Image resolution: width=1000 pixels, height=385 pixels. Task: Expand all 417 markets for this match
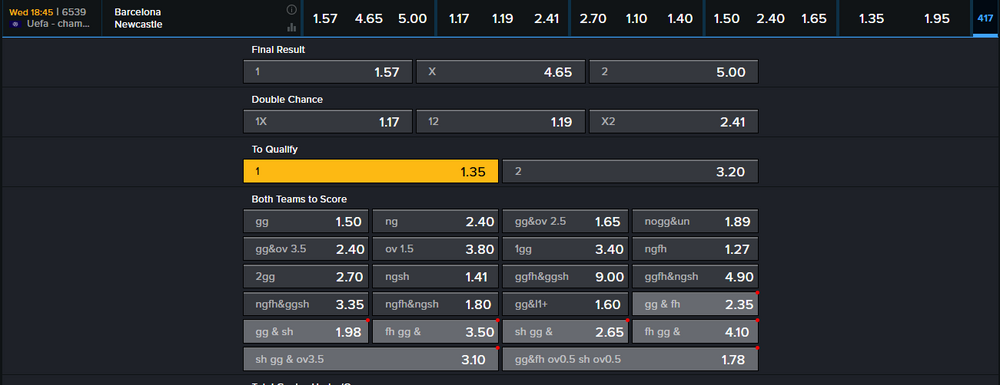(985, 18)
